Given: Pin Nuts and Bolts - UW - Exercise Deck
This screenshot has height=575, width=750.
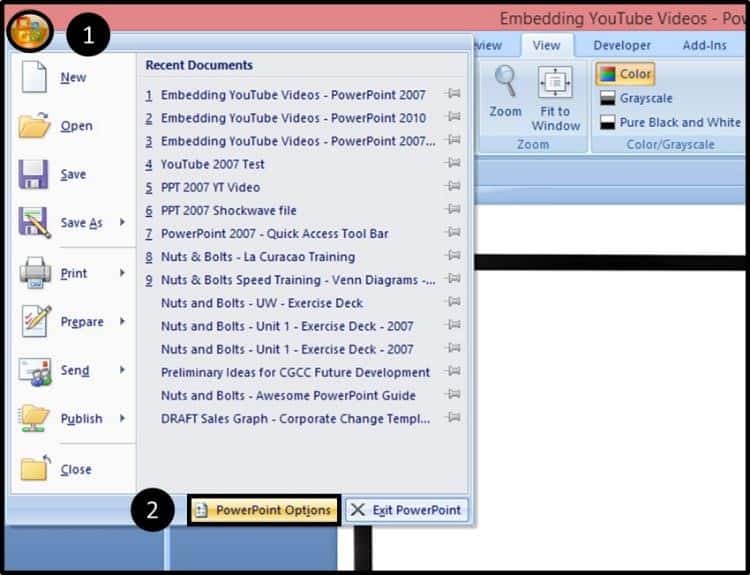Looking at the screenshot, I should click(452, 302).
